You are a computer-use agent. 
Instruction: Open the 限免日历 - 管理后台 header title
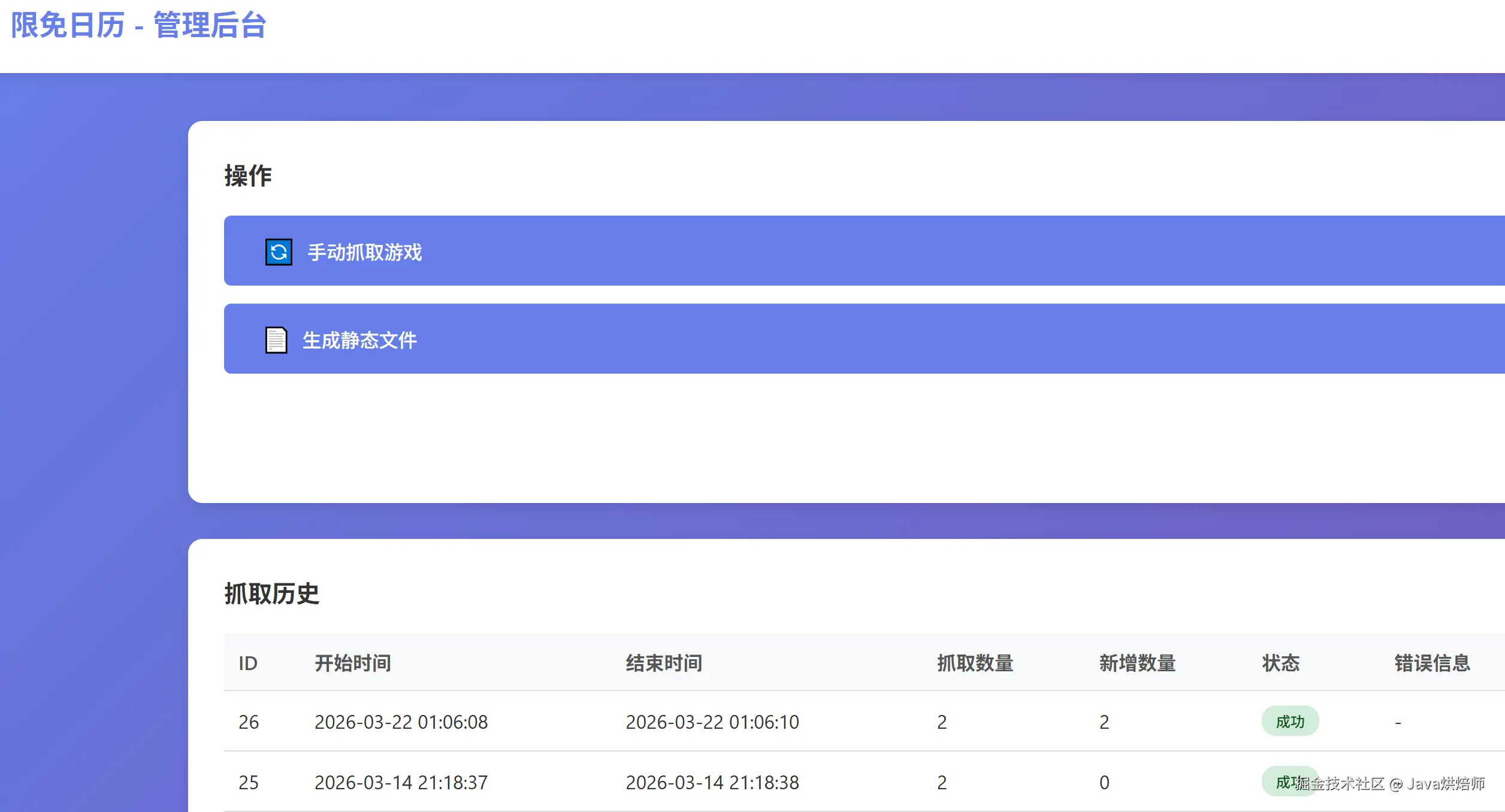point(138,26)
